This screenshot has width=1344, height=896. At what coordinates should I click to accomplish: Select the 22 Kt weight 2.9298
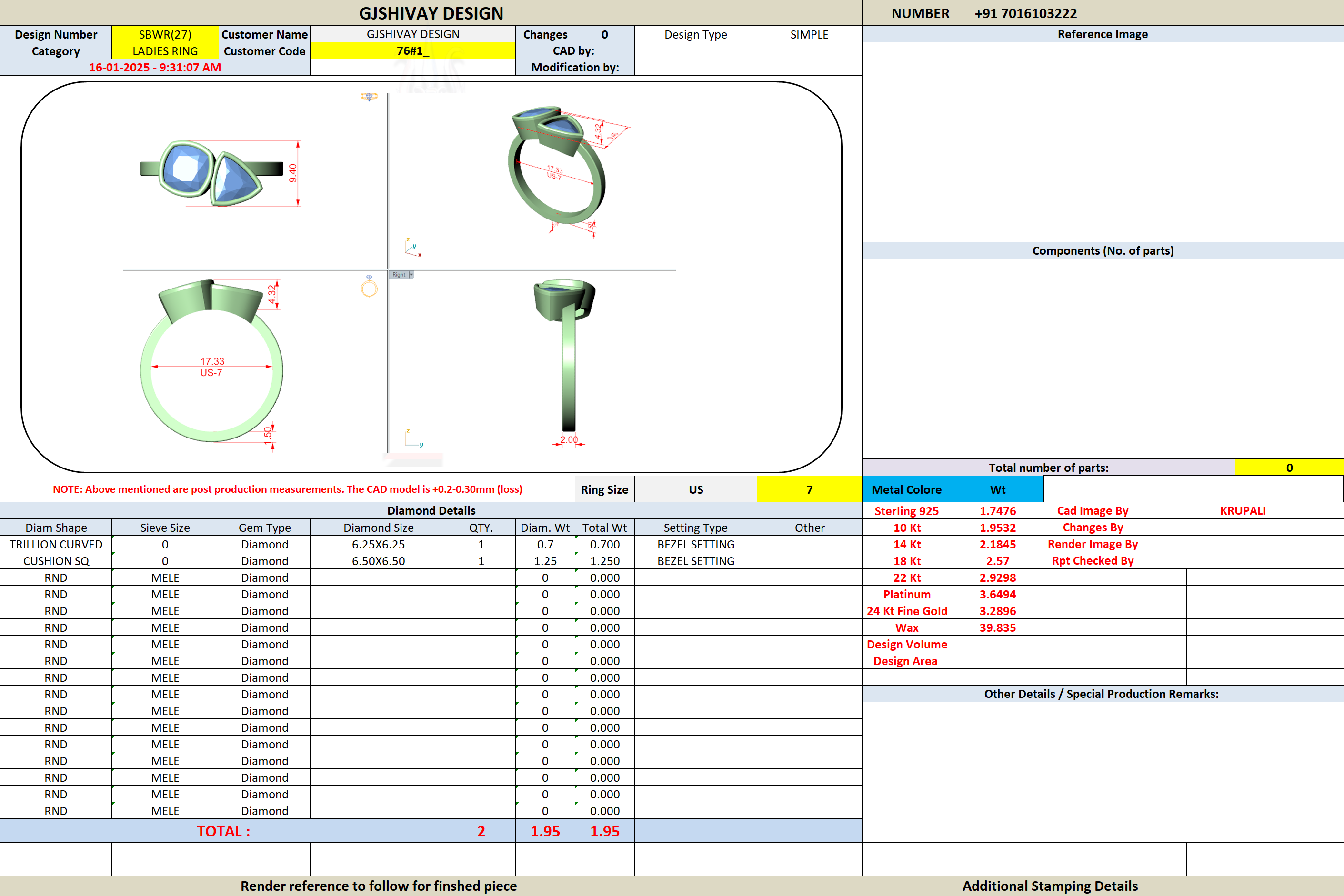point(998,577)
